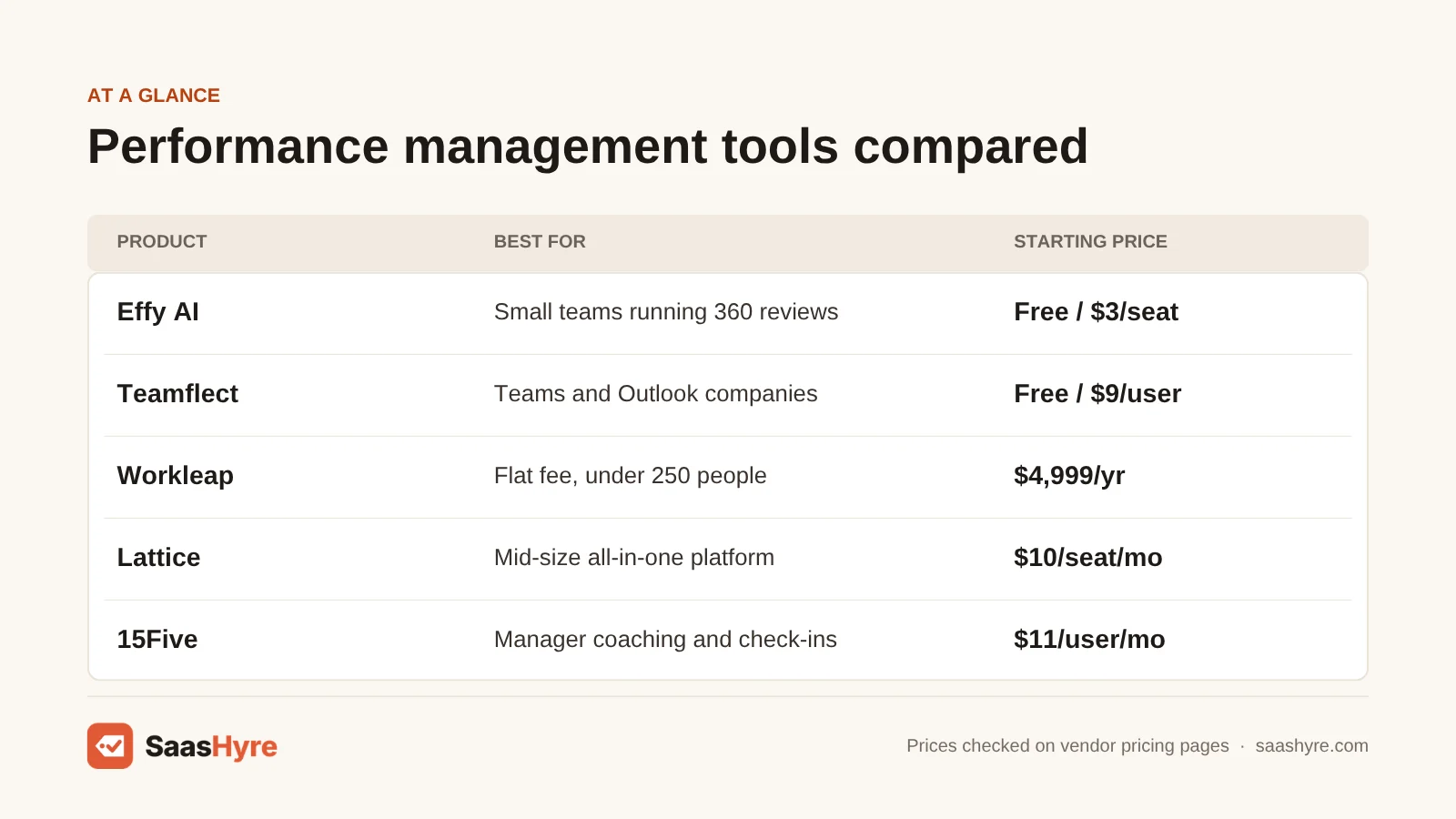Click the 'Free / $9/user' price
The image size is (1456, 819).
coord(1097,394)
